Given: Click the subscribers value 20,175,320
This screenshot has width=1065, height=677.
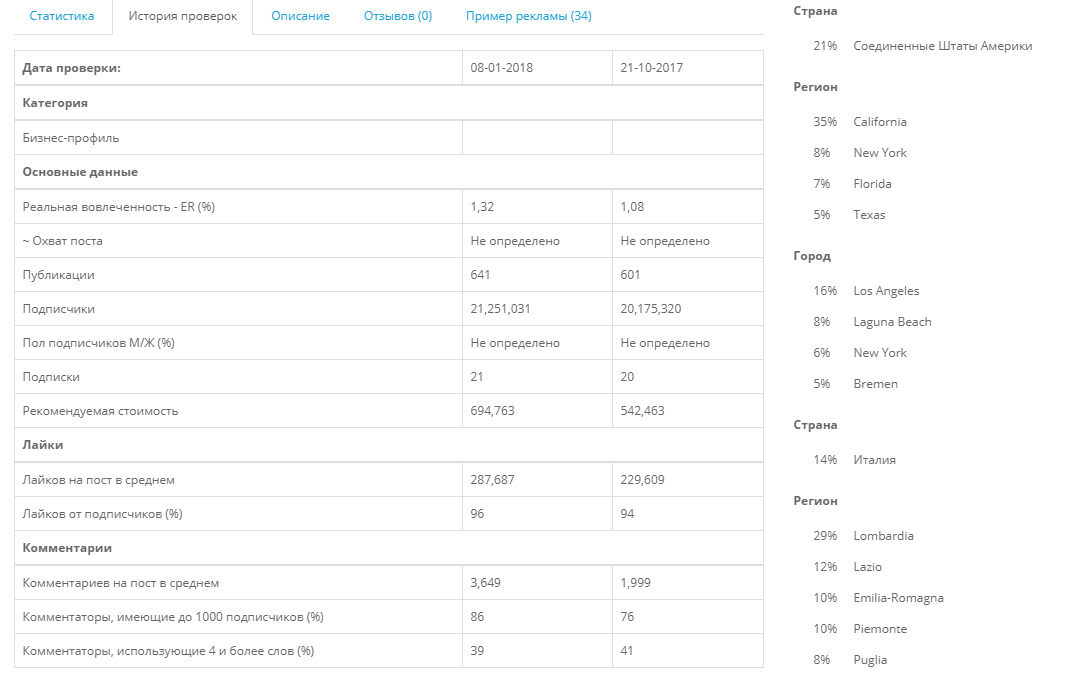Looking at the screenshot, I should pyautogui.click(x=651, y=309).
